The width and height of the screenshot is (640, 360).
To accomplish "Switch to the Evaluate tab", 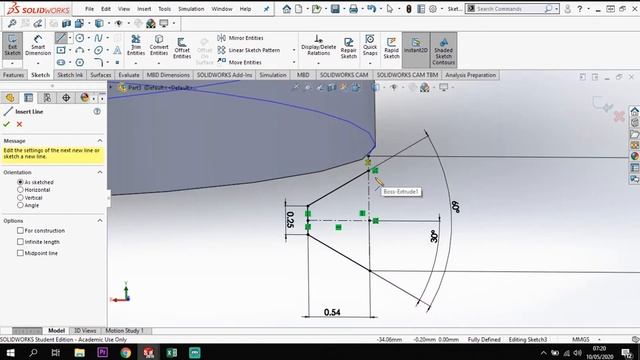I will click(x=129, y=75).
